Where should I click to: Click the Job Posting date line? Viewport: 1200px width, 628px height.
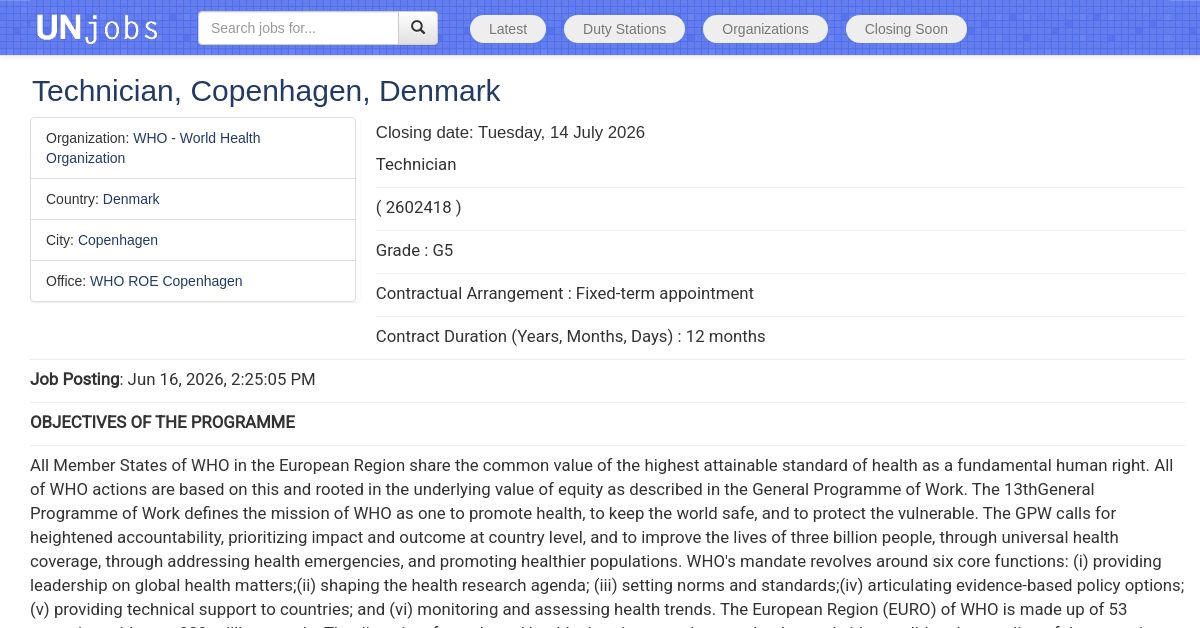click(x=173, y=380)
